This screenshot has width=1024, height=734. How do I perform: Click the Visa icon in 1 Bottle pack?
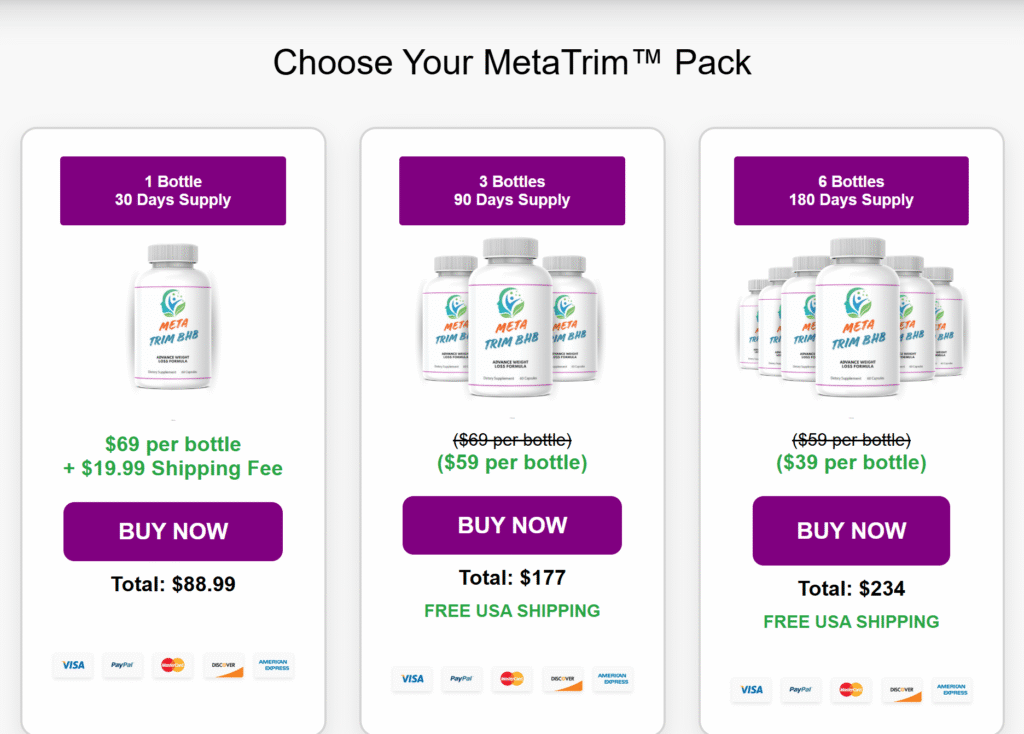[73, 665]
